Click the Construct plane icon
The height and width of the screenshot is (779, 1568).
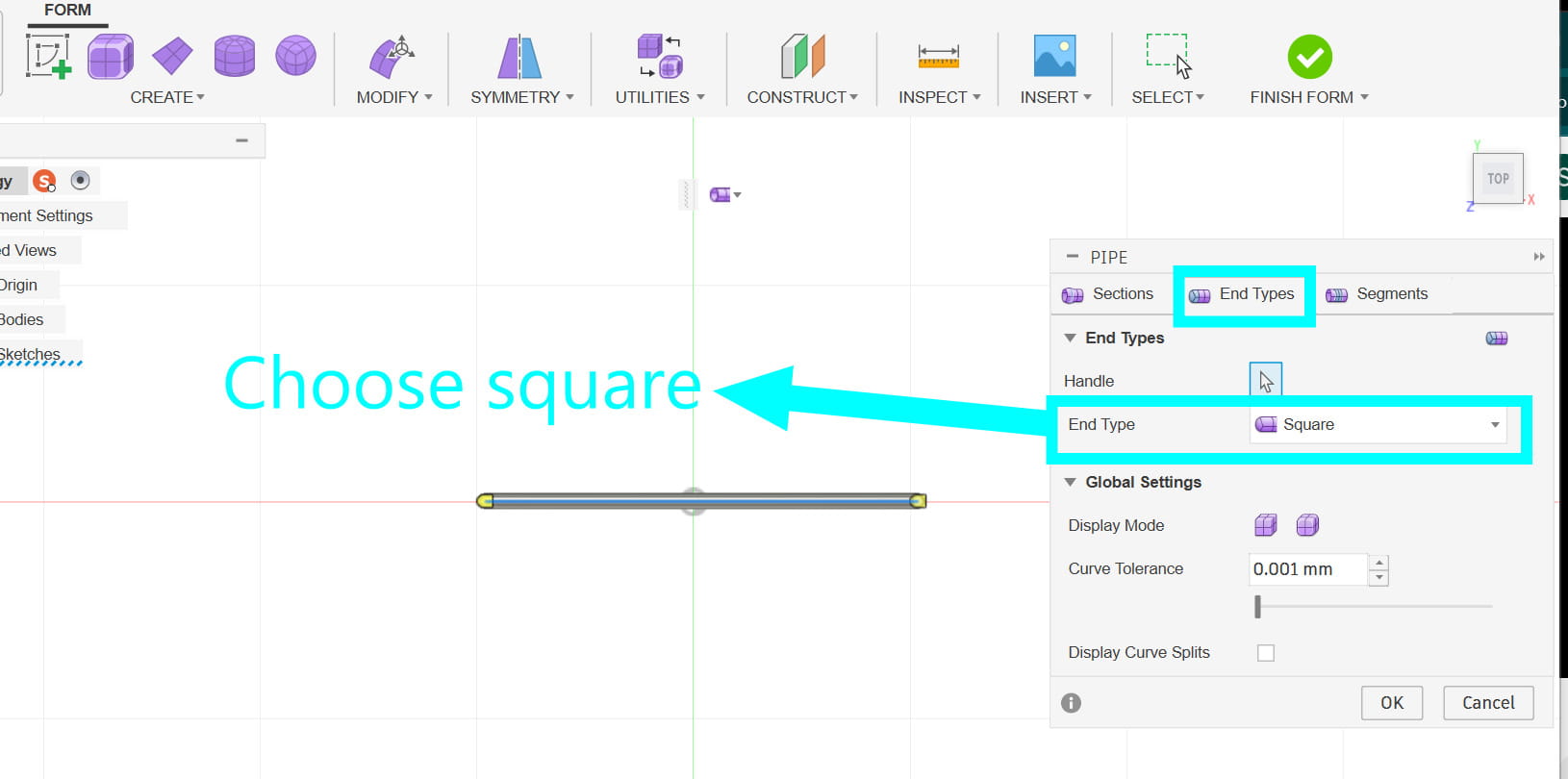(x=802, y=57)
